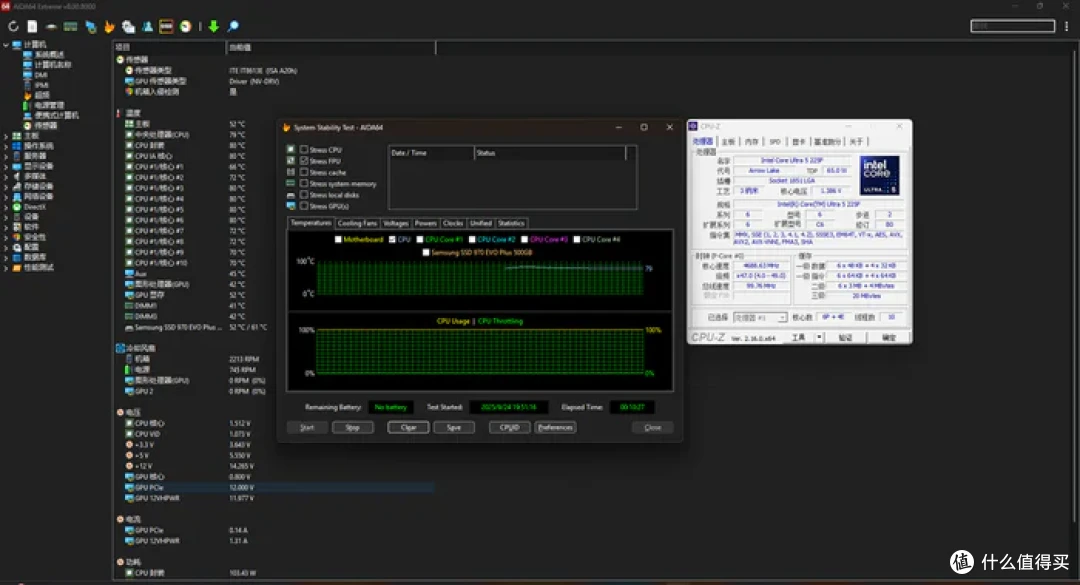The width and height of the screenshot is (1080, 585).
Task: Click the AIDA64 search input field
Action: tap(1012, 26)
